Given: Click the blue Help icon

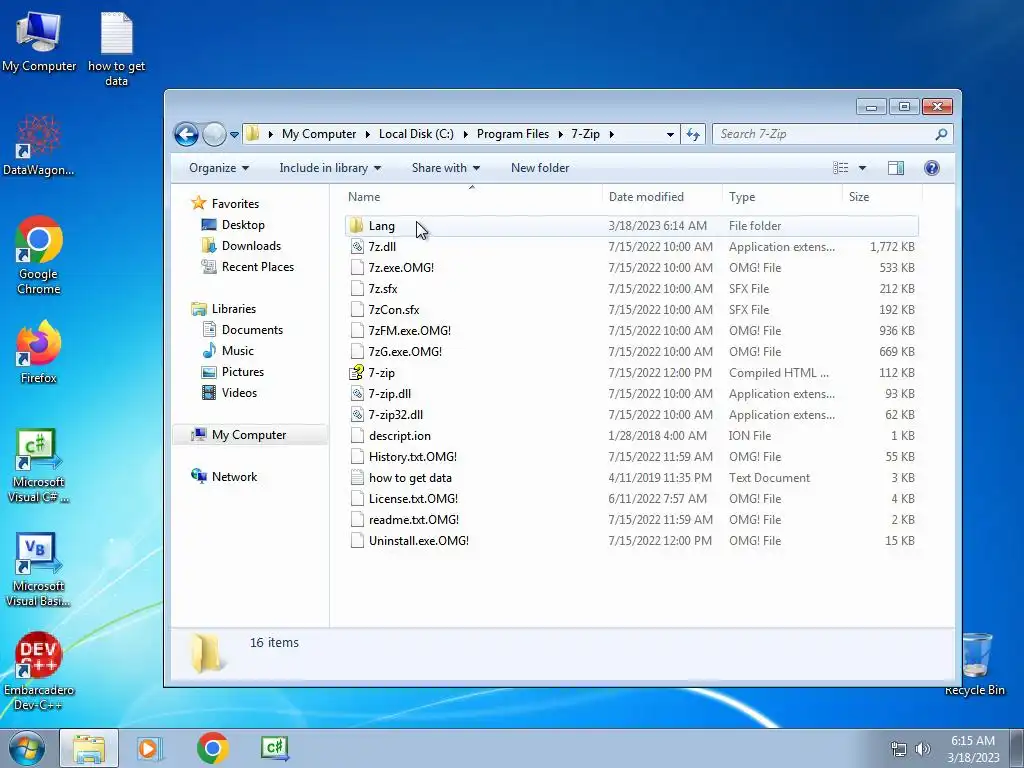Looking at the screenshot, I should pos(932,168).
